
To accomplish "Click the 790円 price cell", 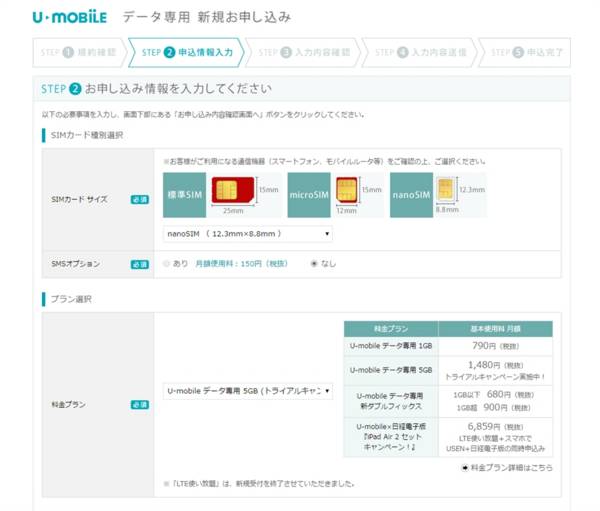I will [x=496, y=346].
